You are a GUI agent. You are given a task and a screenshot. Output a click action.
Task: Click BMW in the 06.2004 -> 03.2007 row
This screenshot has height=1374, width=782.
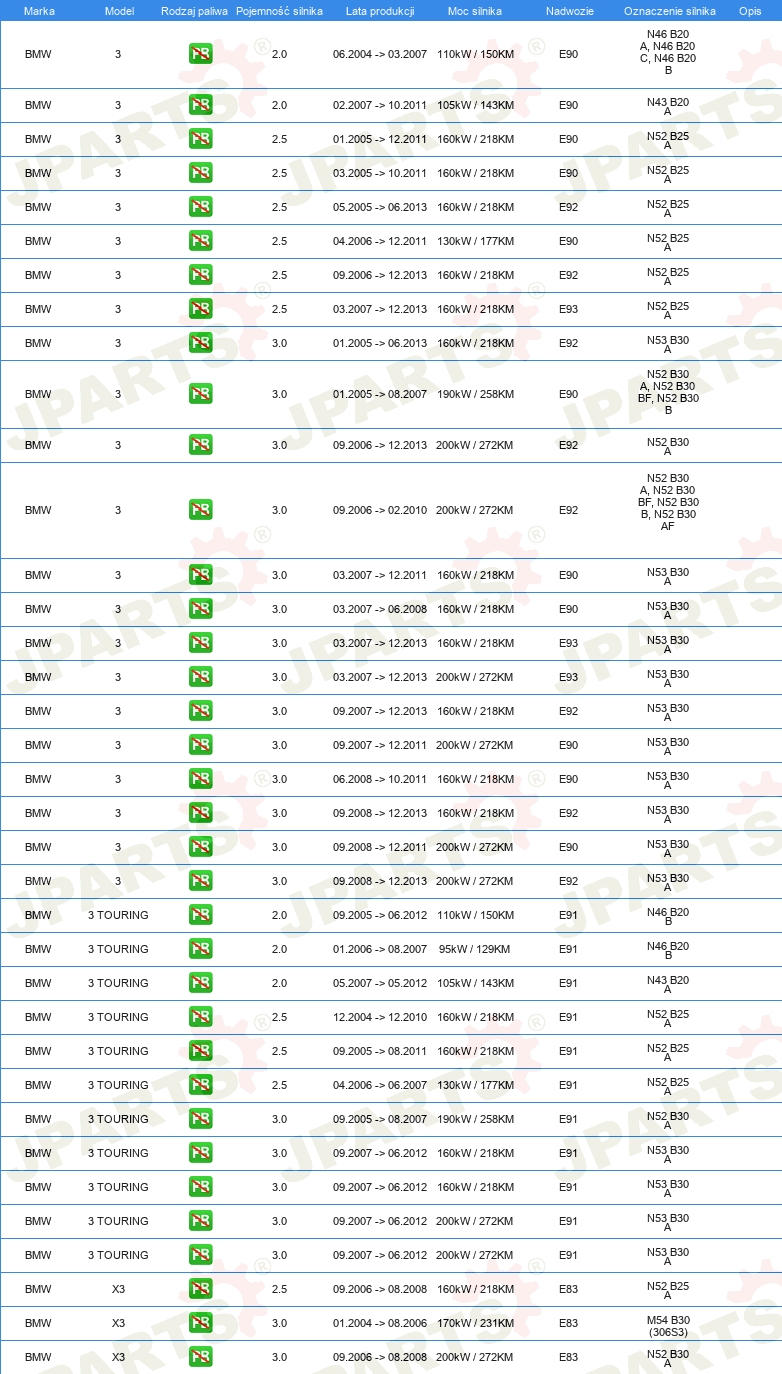click(38, 54)
